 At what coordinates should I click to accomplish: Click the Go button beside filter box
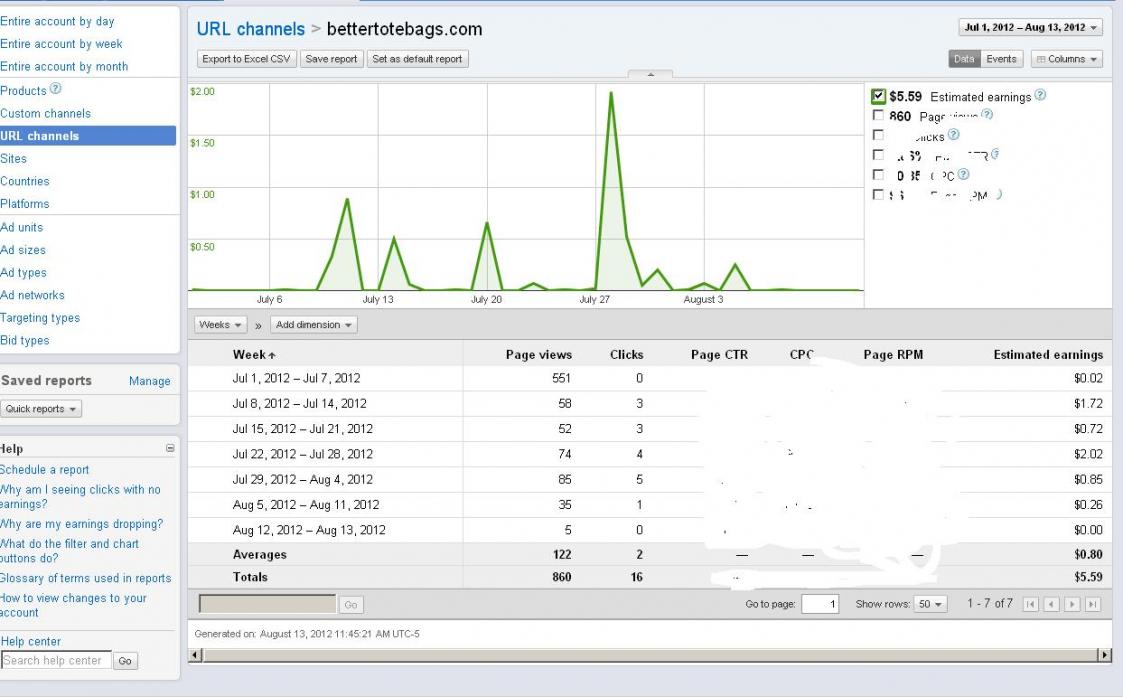click(x=351, y=605)
